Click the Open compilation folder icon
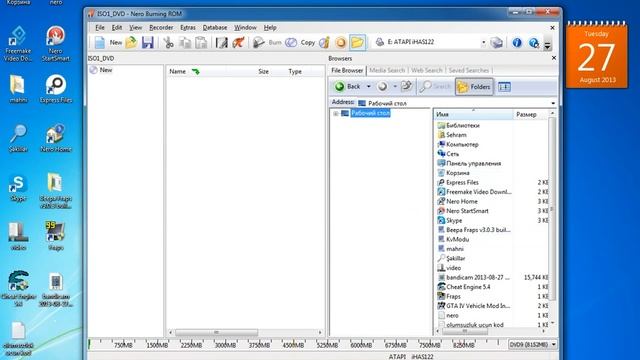640x360 pixels. coord(131,42)
